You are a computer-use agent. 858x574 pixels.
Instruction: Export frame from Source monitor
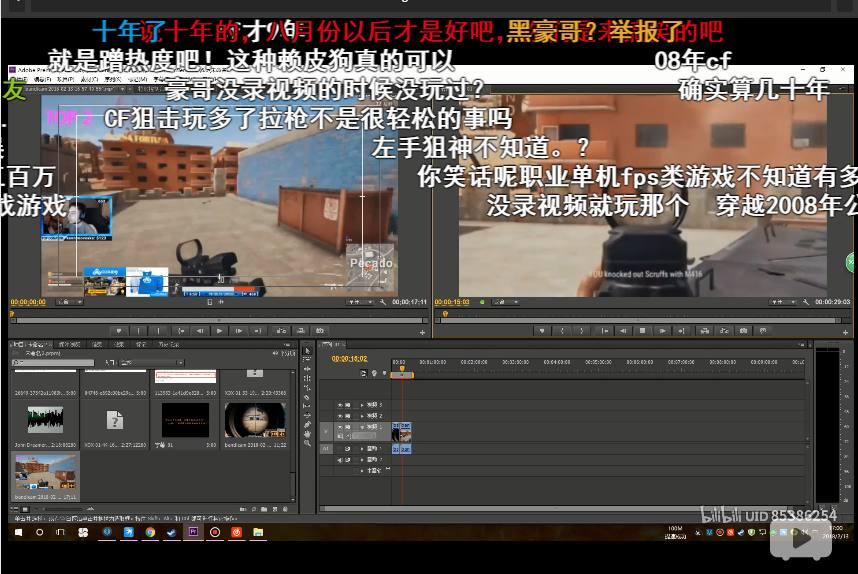point(320,331)
